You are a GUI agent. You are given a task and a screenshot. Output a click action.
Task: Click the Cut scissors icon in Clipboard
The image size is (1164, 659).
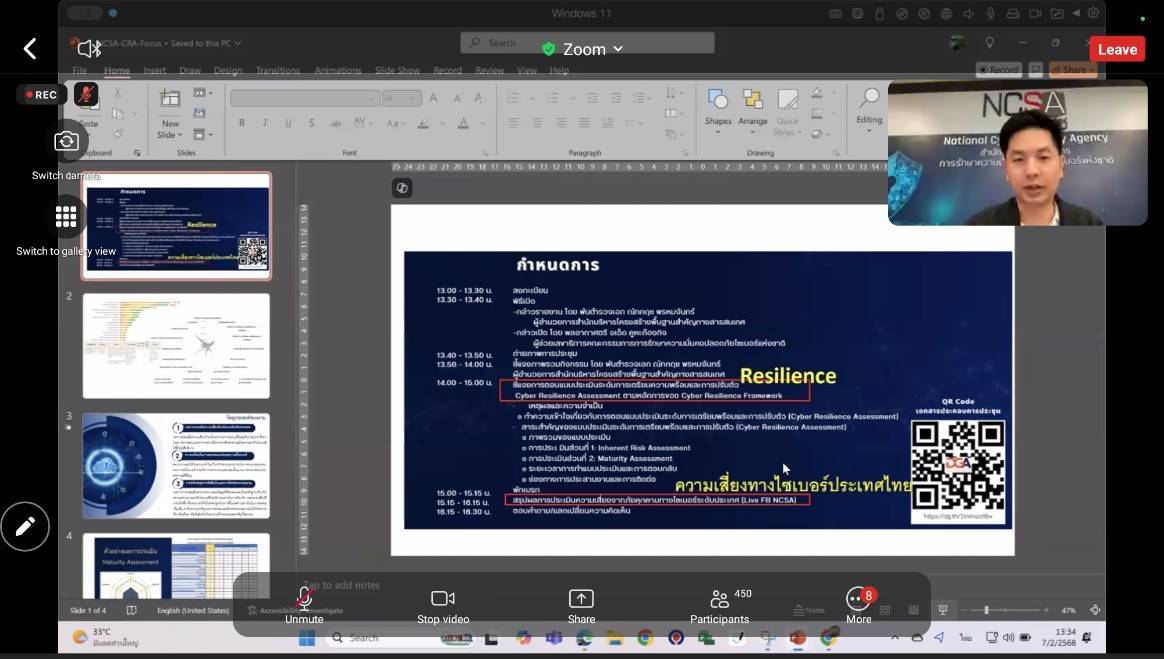coord(117,94)
